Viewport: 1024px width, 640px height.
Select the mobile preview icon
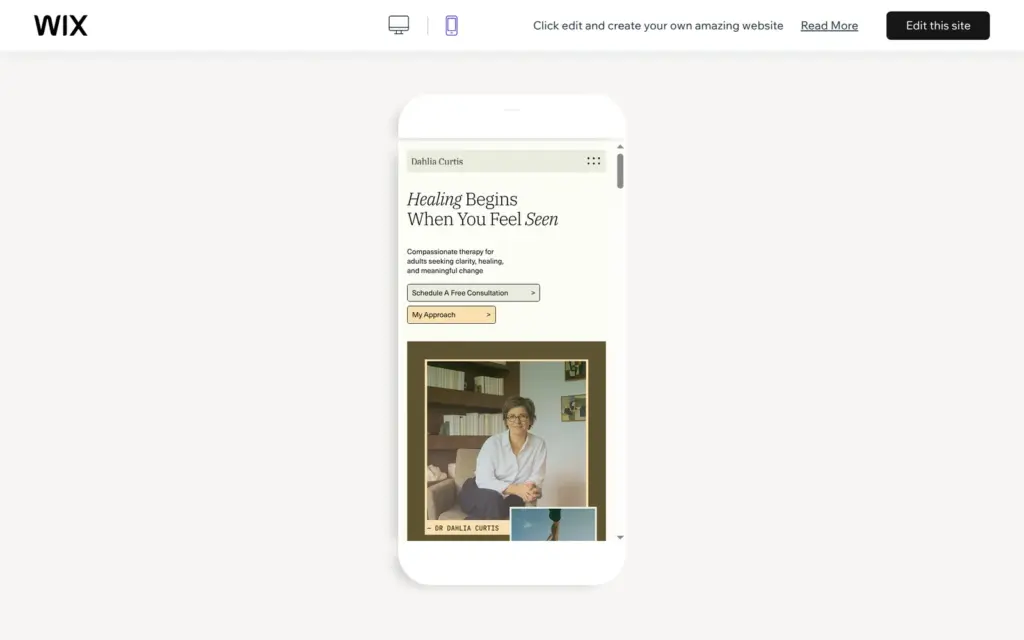tap(451, 25)
